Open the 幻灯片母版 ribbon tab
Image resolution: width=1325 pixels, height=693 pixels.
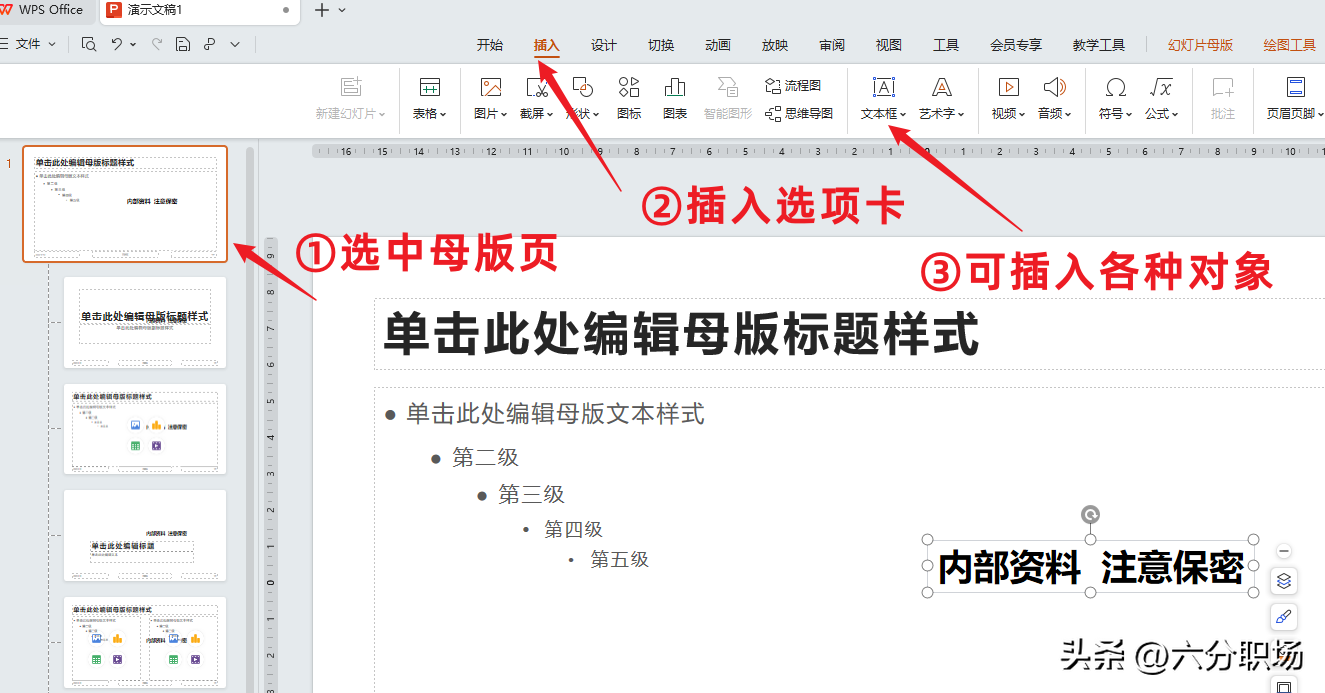pos(1201,45)
